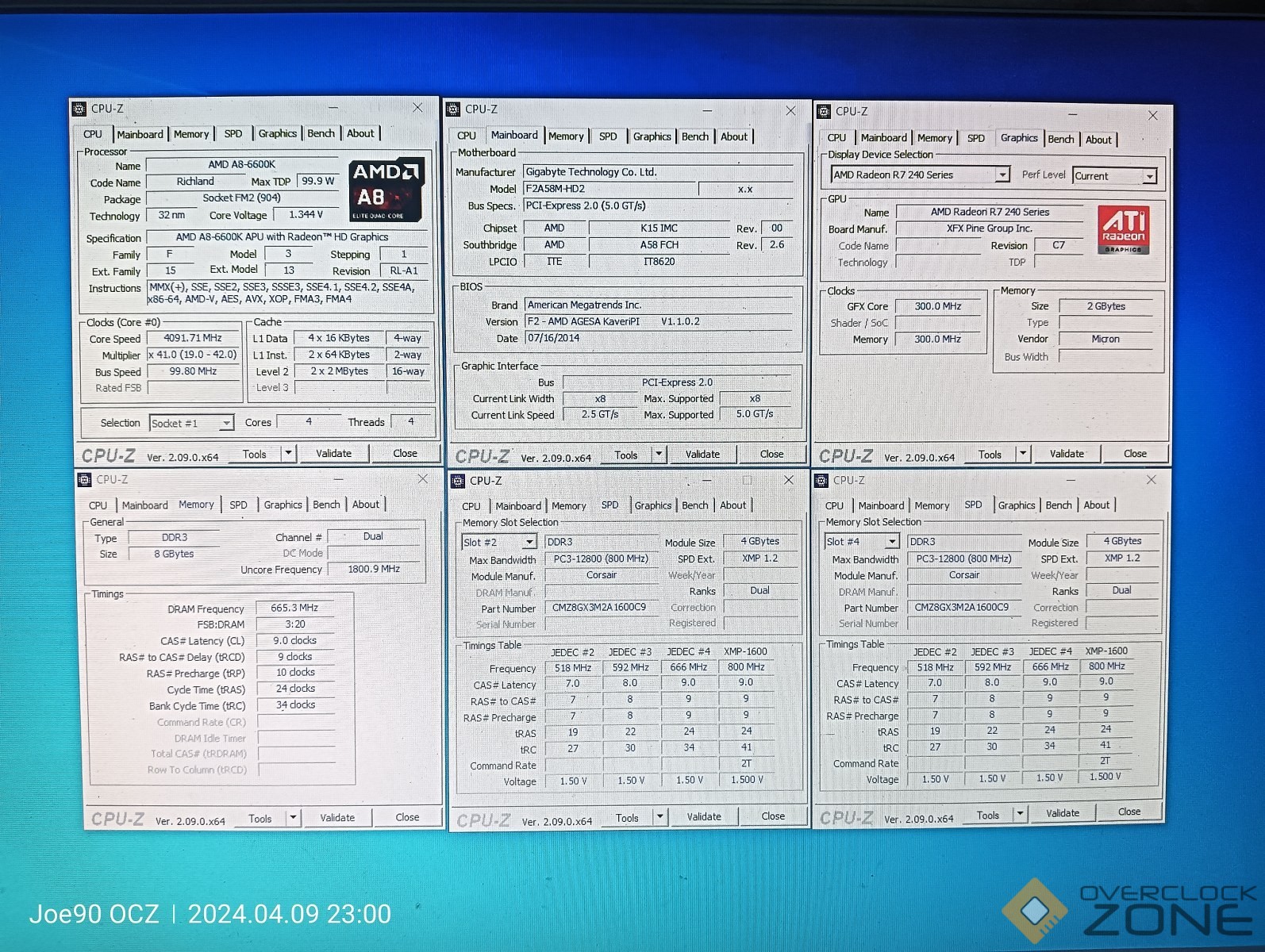Open the Bench tab in the Slot #4 window
The image size is (1265, 952).
1059,505
